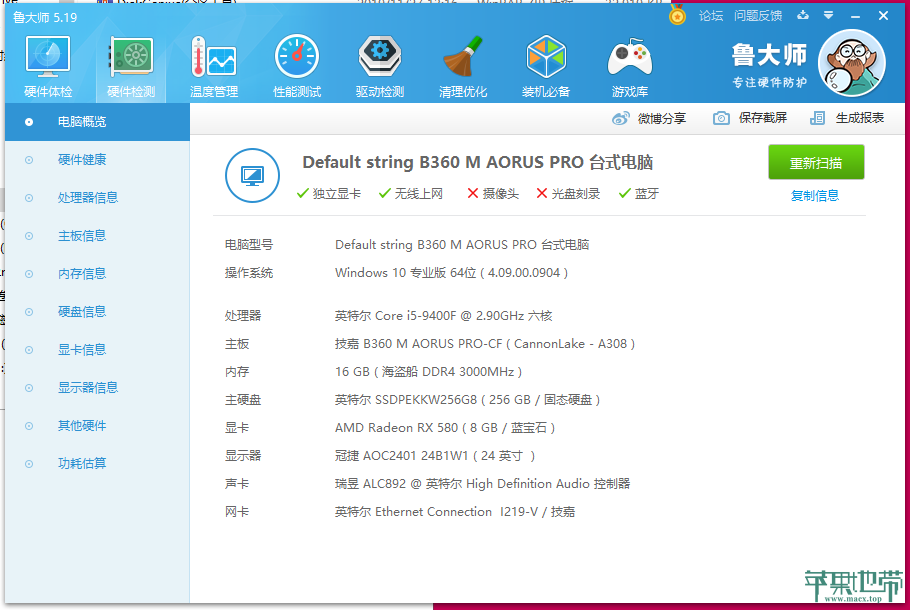Click the 无线上网 feature indicator

pyautogui.click(x=410, y=194)
